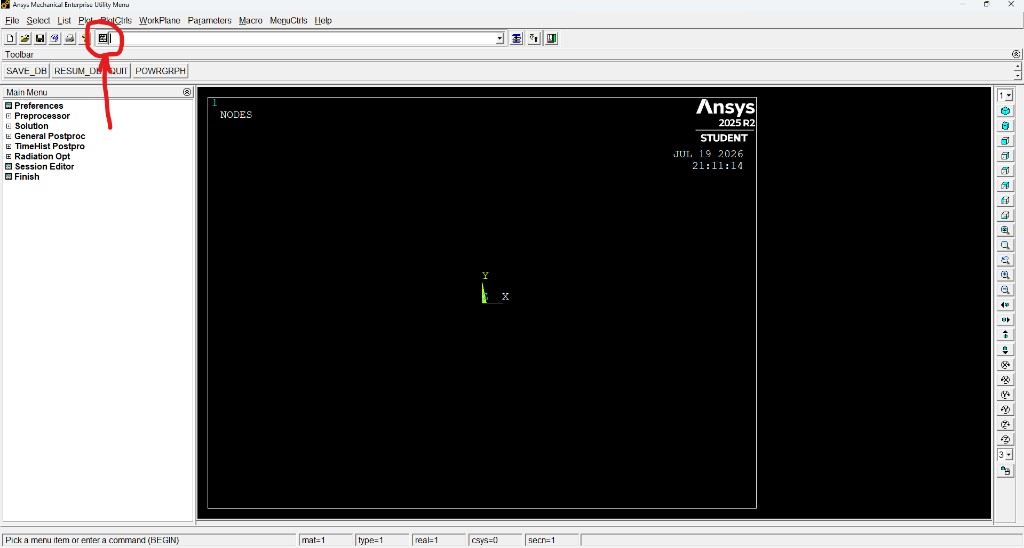This screenshot has height=548, width=1024.
Task: Open the Pan-Zoom-Rotate dialog icon
Action: (x=55, y=39)
